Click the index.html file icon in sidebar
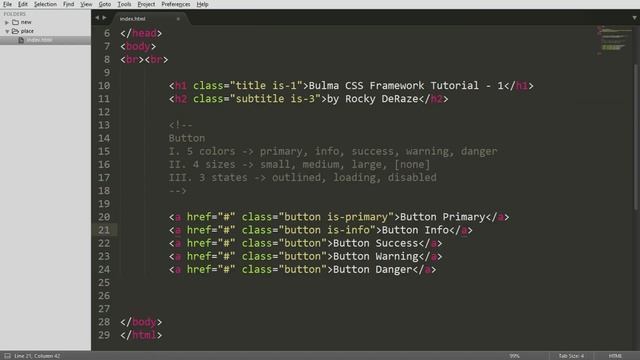This screenshot has width=640, height=360. click(21, 40)
